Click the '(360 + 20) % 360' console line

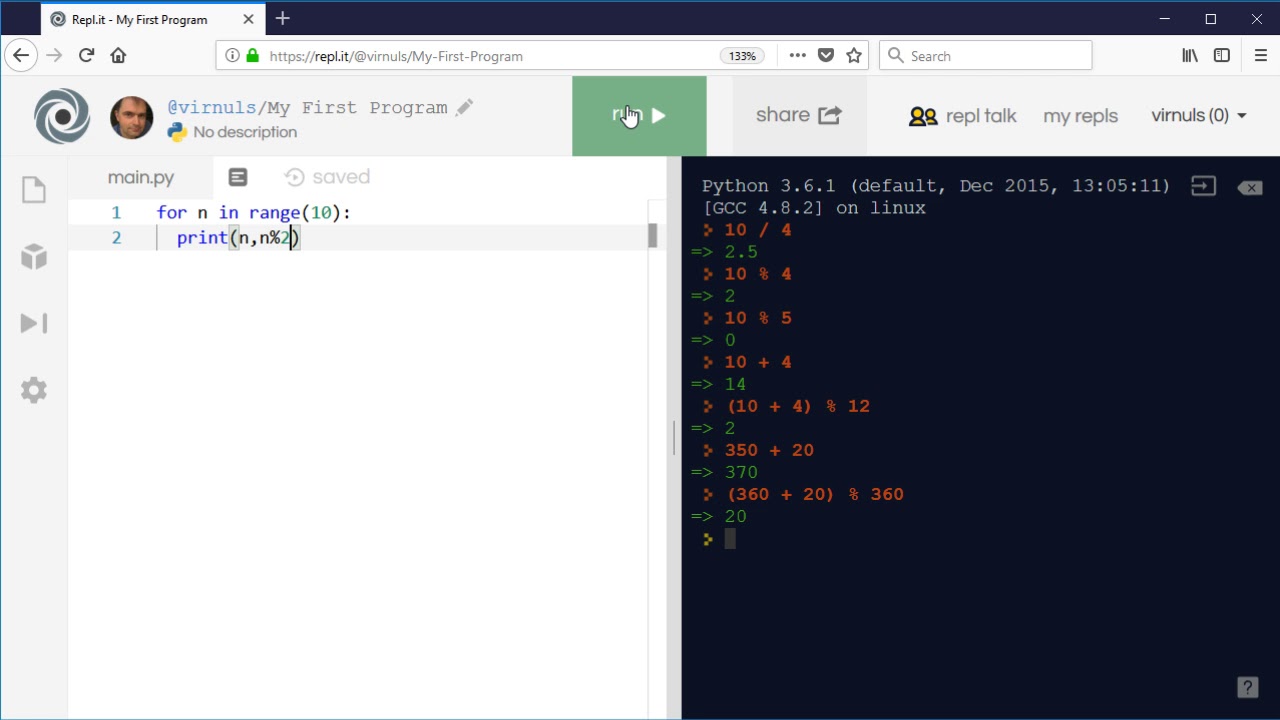point(815,494)
